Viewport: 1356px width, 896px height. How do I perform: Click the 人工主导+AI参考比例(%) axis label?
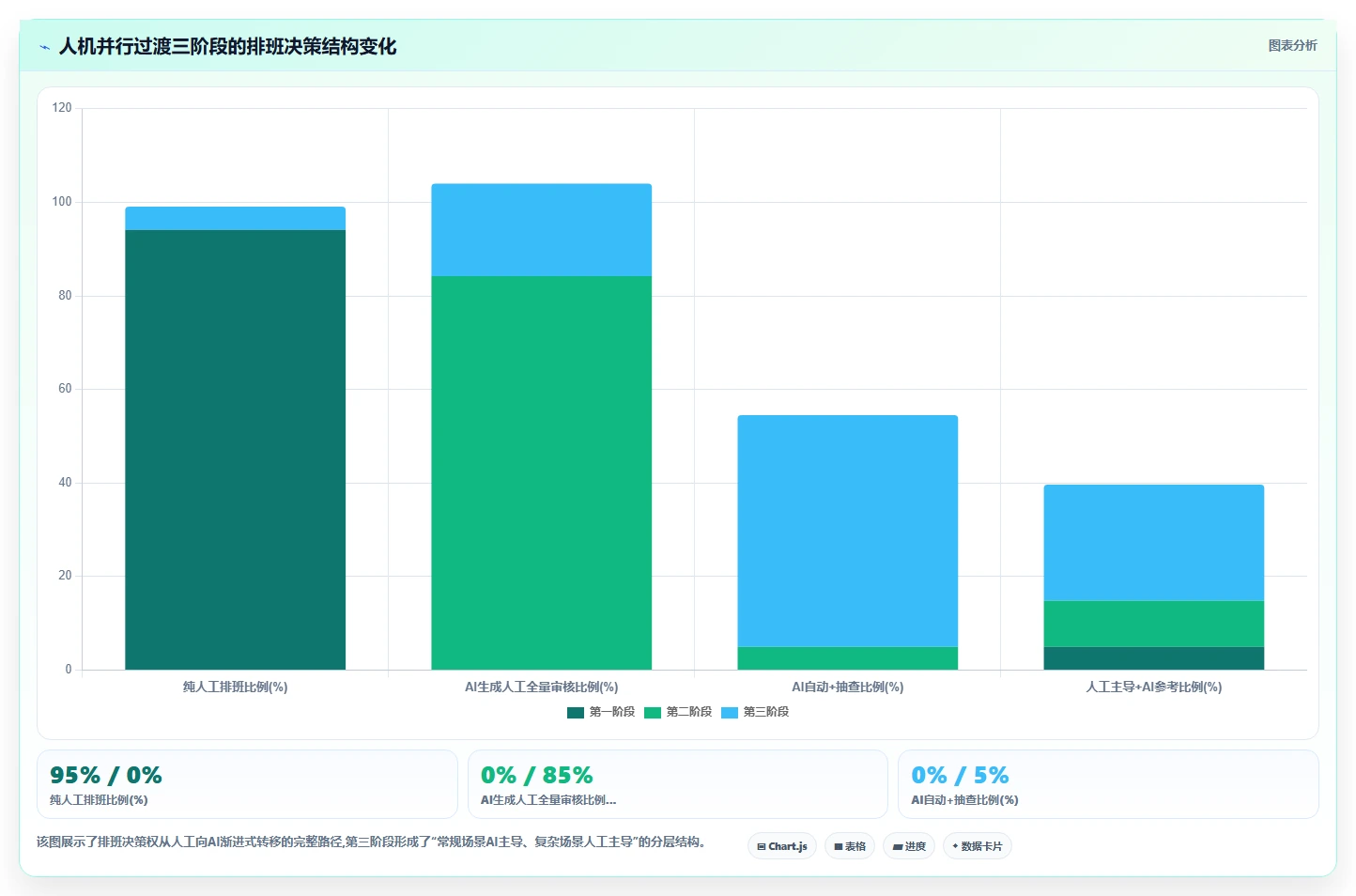(1153, 687)
